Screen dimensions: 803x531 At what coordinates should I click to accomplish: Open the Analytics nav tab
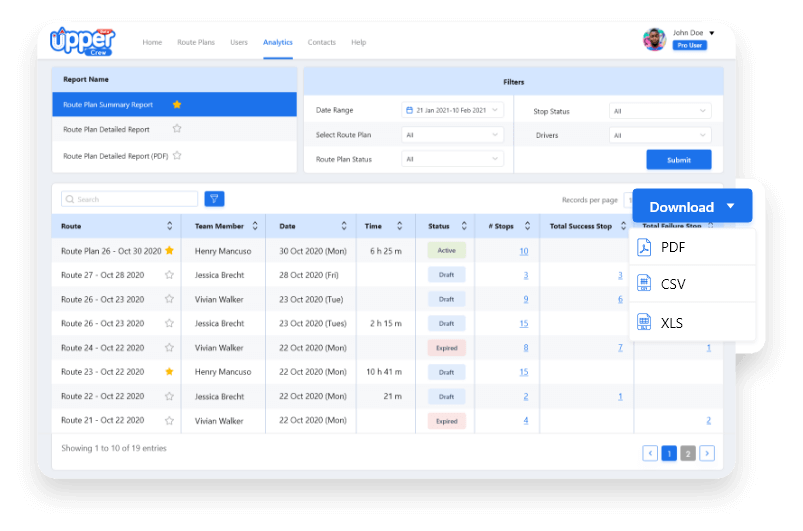click(x=278, y=43)
